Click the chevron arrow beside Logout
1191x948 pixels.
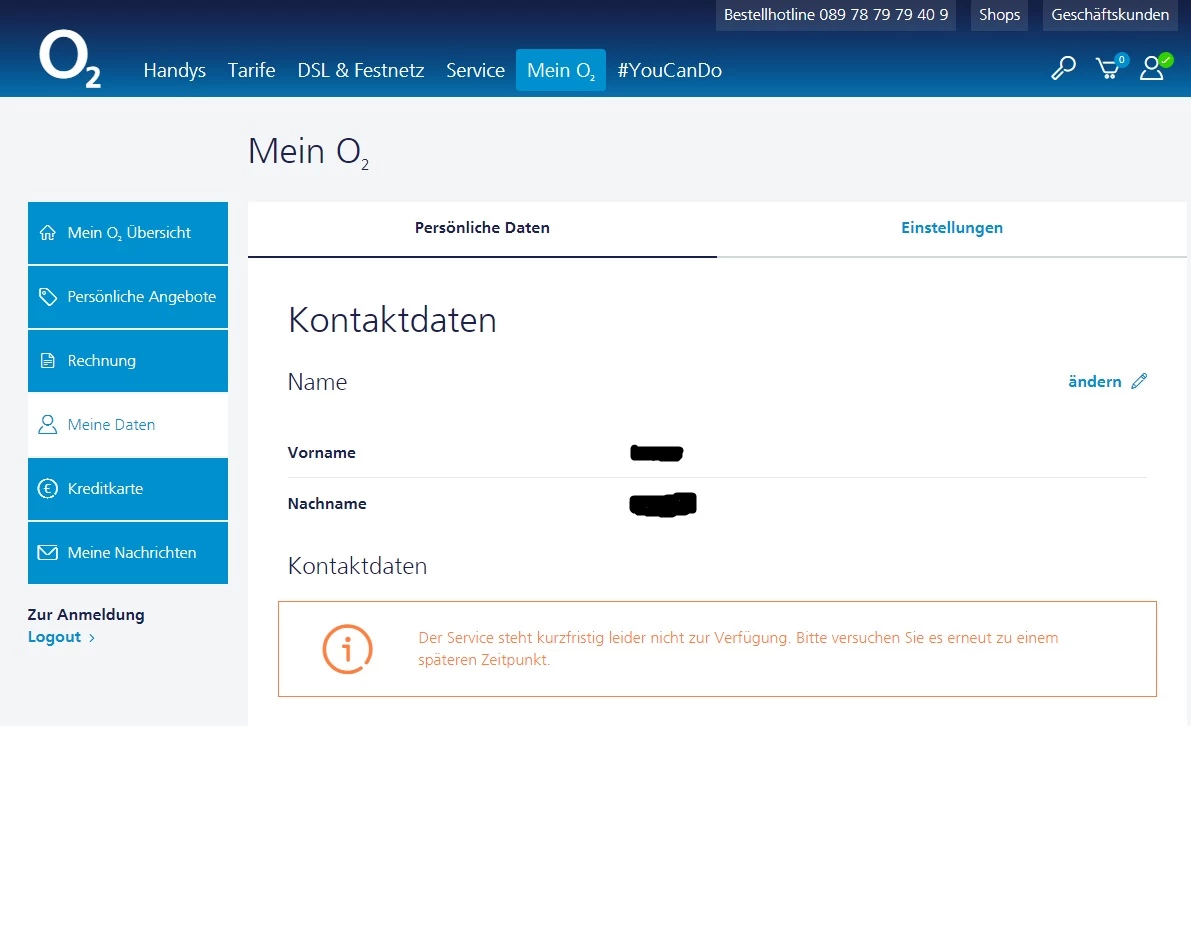click(x=92, y=638)
